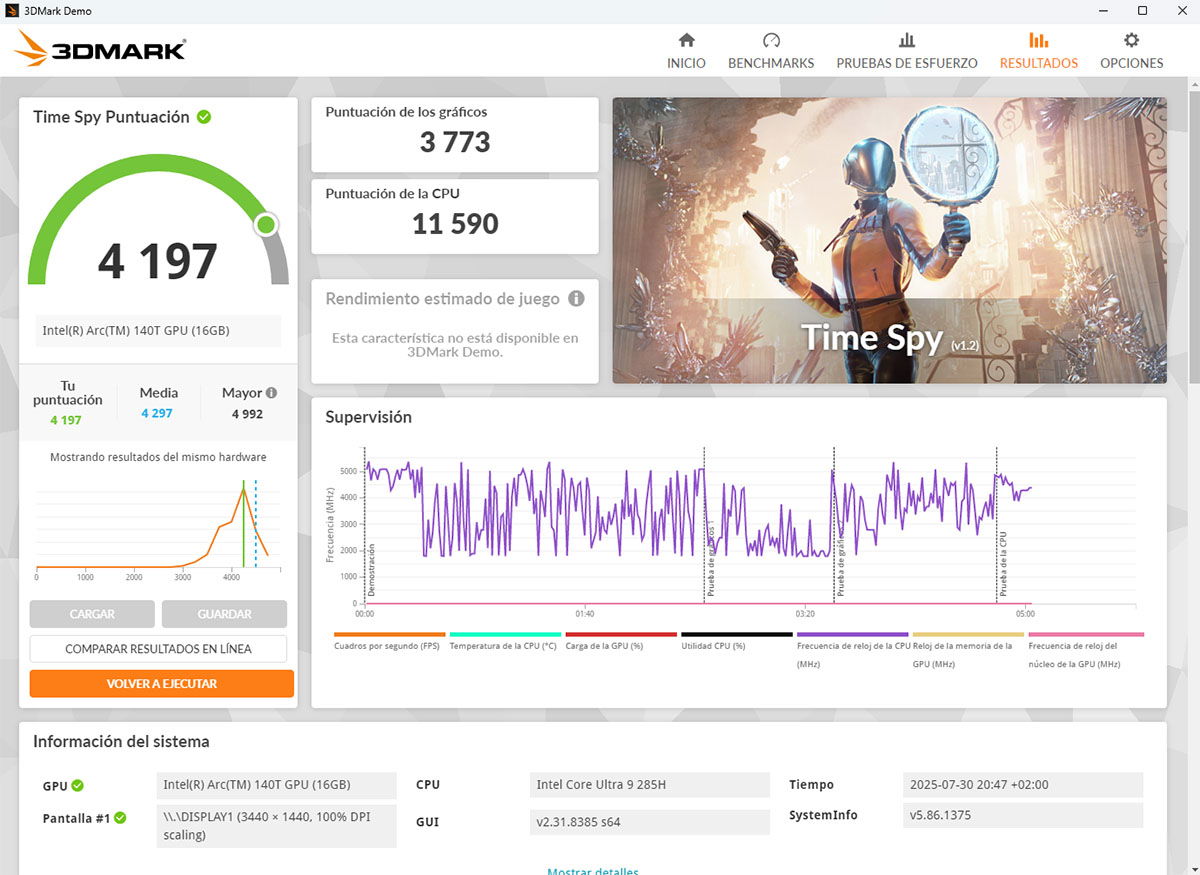The width and height of the screenshot is (1200, 875).
Task: Switch to the Resultados tab
Action: pyautogui.click(x=1039, y=50)
